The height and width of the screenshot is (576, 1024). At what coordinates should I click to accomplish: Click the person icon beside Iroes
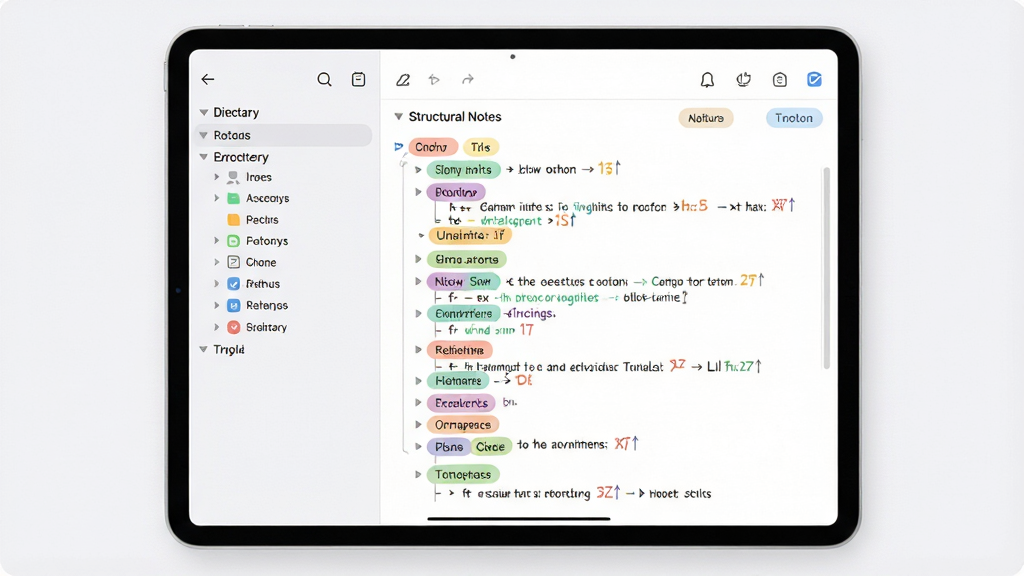point(233,177)
